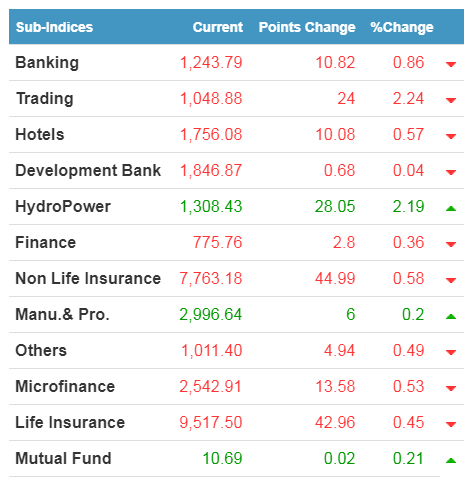This screenshot has width=469, height=479.
Task: Click Life Insurance points change 42.96
Action: [x=335, y=422]
